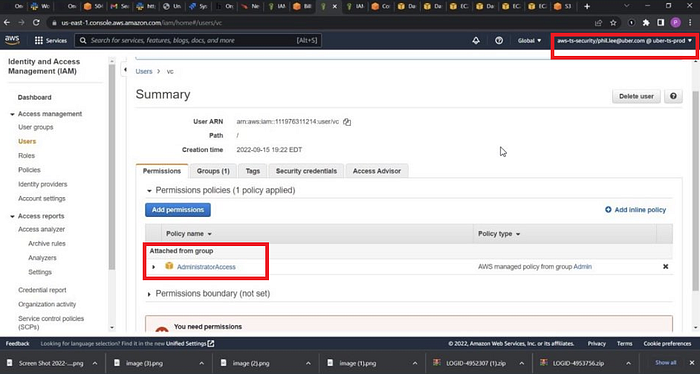Click the browser reload icon

(x=36, y=22)
